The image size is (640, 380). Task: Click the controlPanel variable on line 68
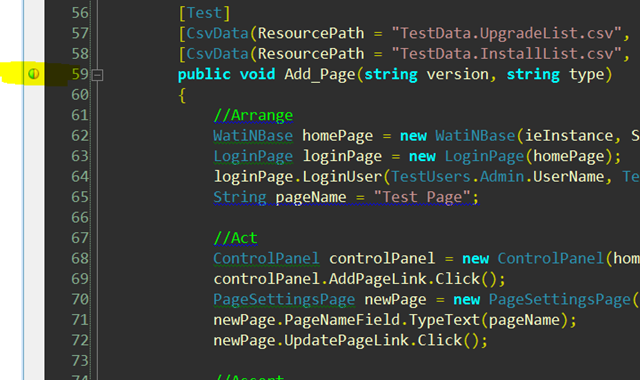click(x=382, y=258)
